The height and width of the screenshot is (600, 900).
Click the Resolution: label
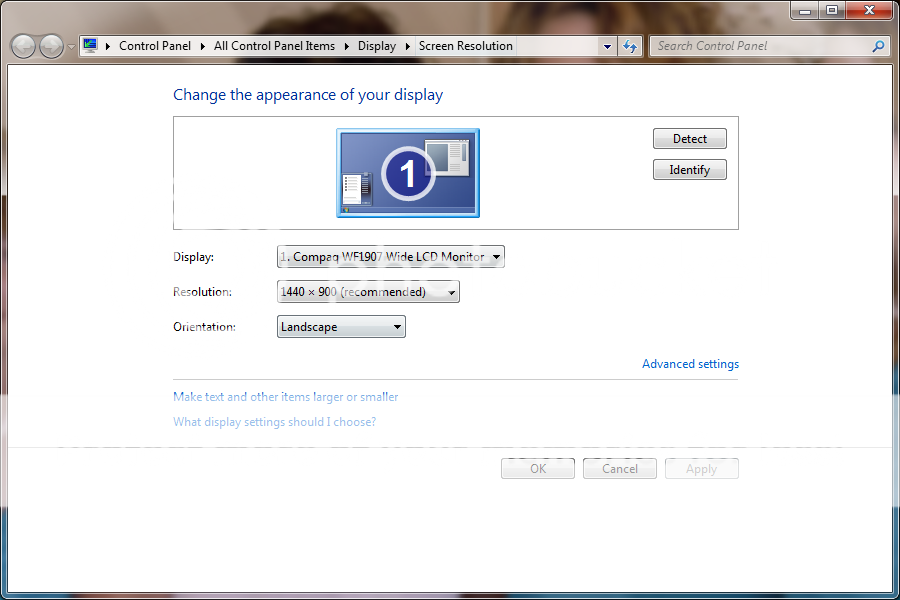202,292
